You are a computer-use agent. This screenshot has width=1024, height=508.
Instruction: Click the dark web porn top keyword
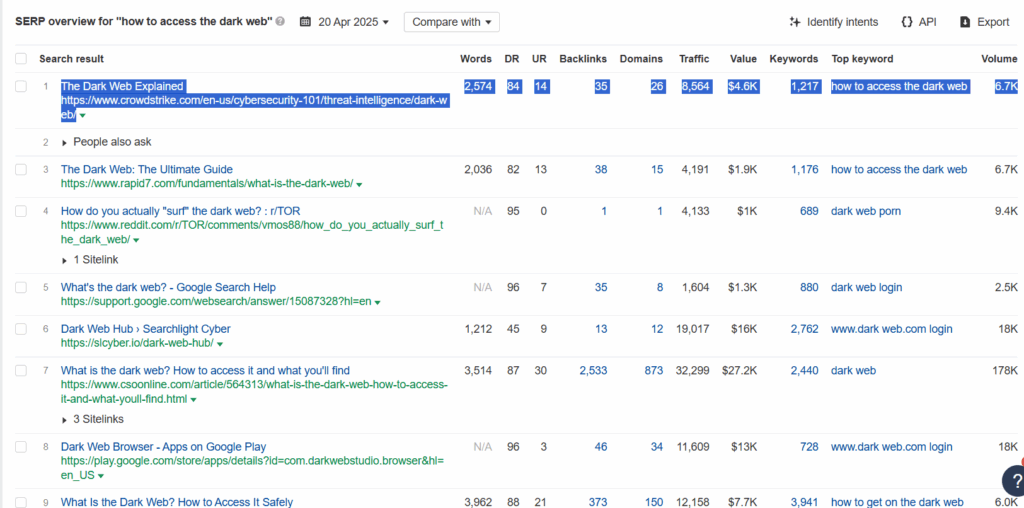coord(865,211)
